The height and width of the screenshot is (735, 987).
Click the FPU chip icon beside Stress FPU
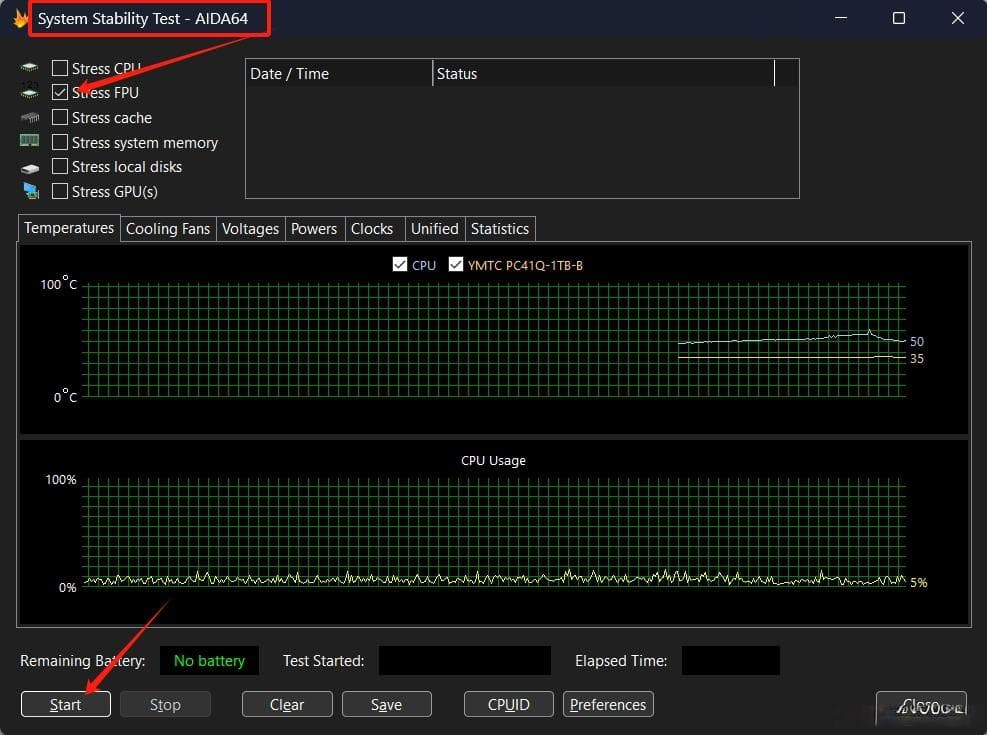(29, 91)
